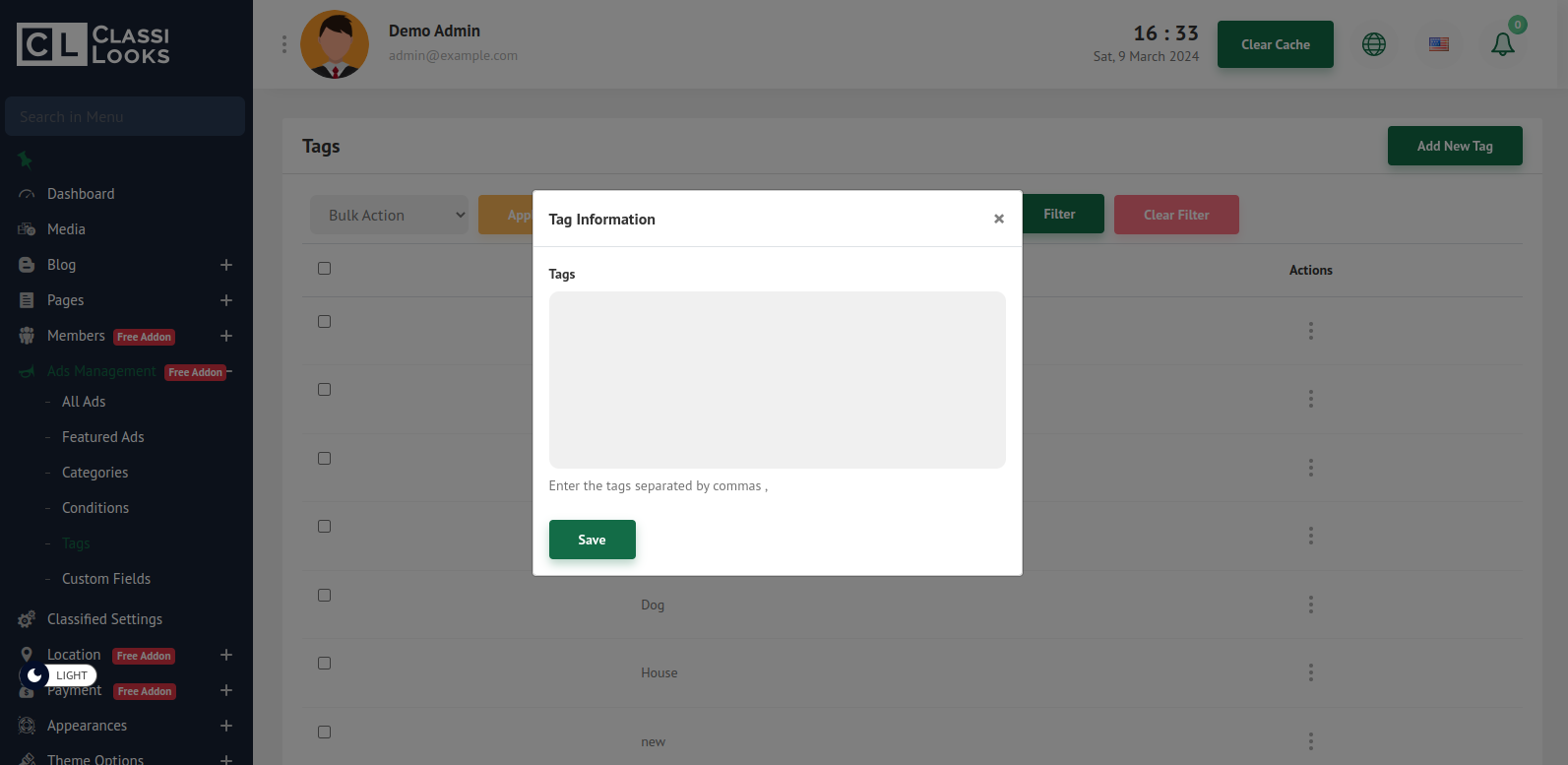
Task: Click the US flag language icon
Action: 1438,44
